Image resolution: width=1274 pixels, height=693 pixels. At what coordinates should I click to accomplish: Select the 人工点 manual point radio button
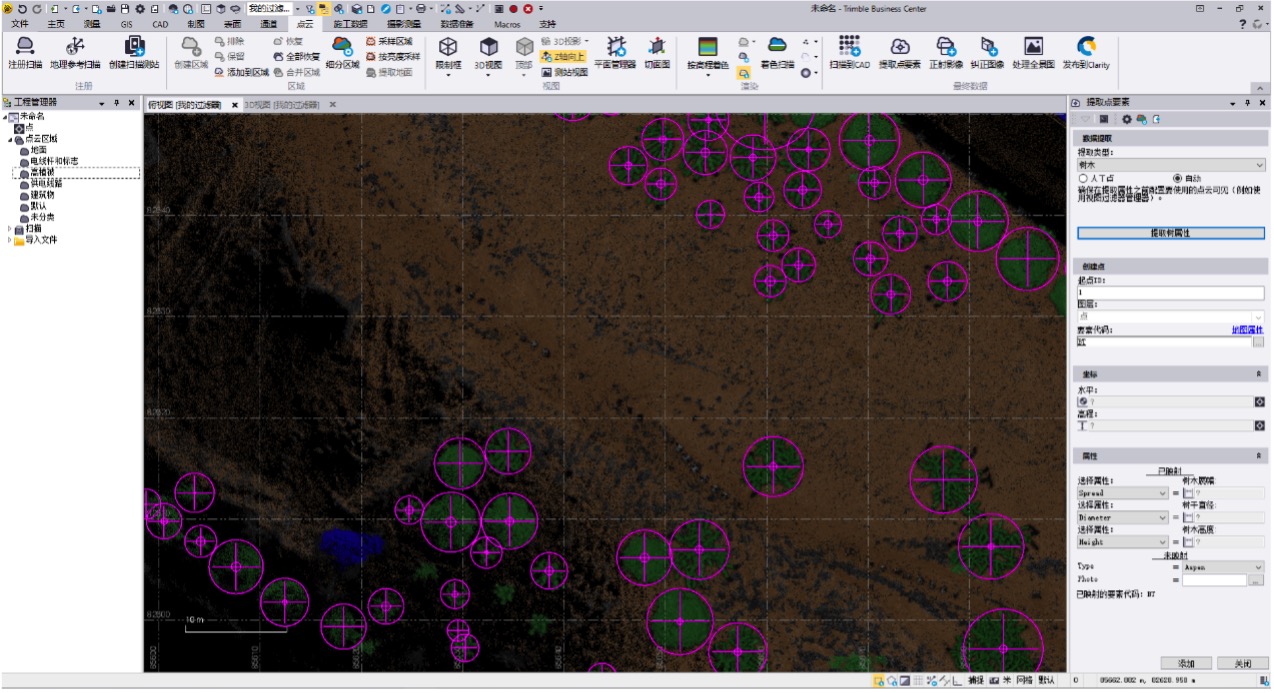pyautogui.click(x=1084, y=178)
